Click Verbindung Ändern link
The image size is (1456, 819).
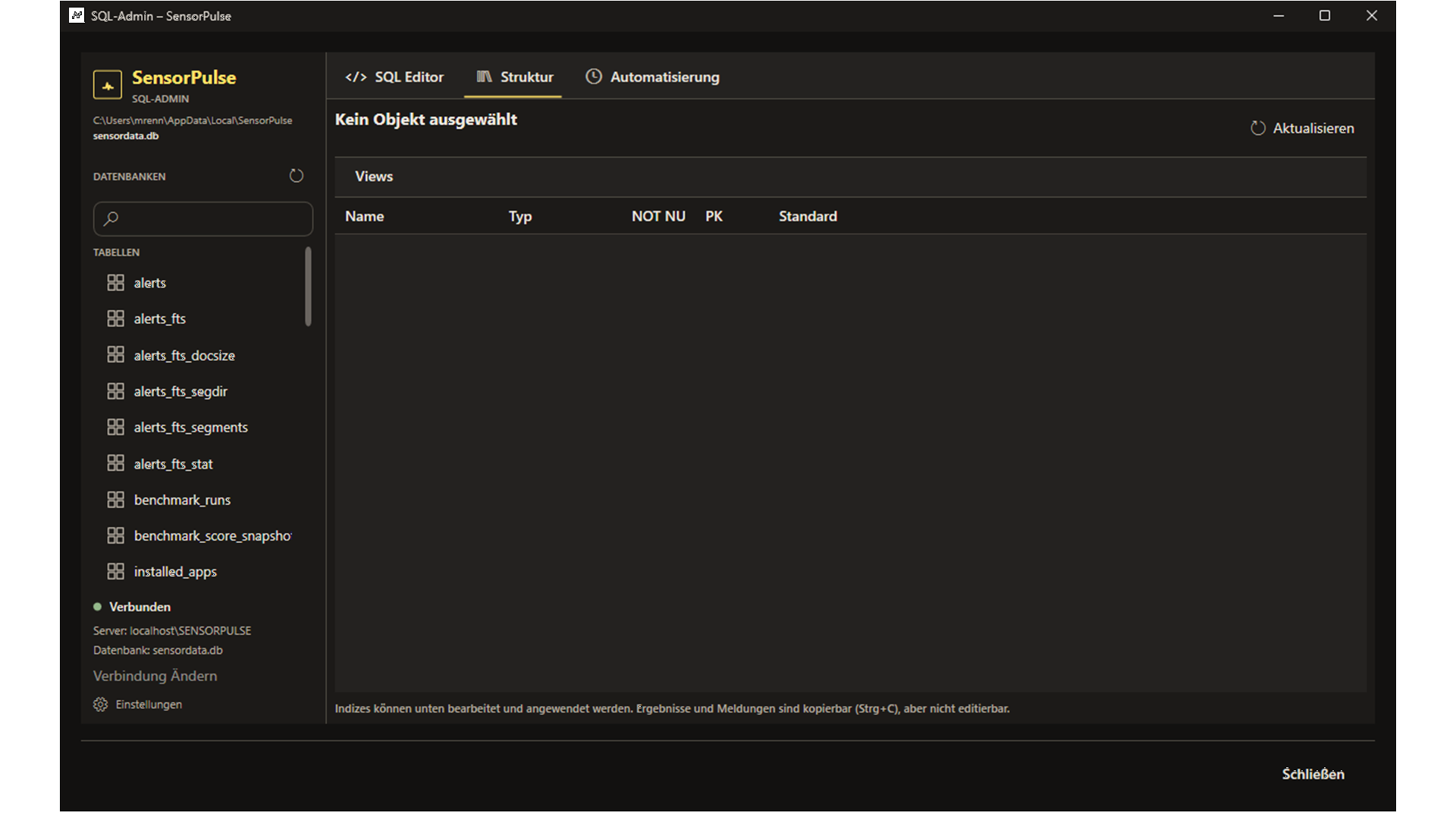coord(155,676)
